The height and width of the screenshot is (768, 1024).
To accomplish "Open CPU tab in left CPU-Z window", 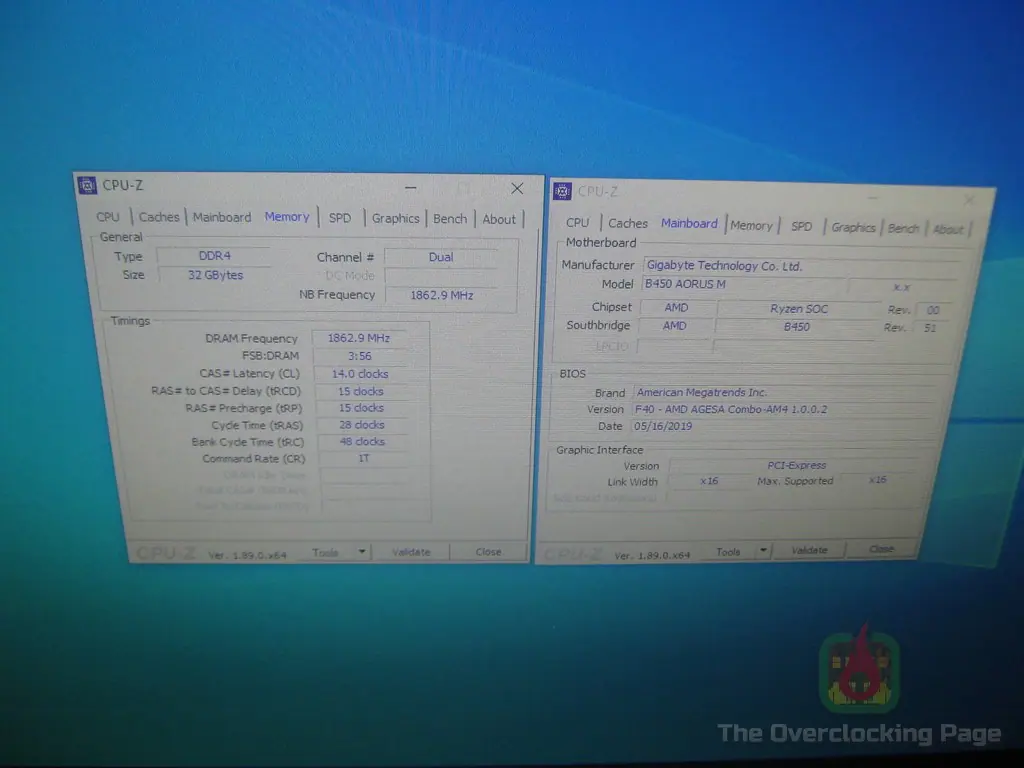I will click(108, 217).
